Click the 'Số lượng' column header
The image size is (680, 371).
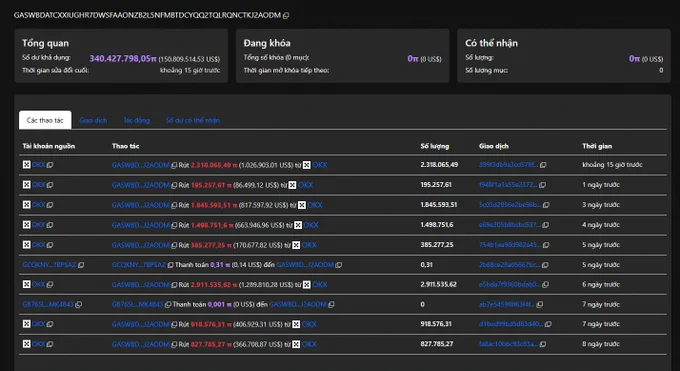(435, 146)
